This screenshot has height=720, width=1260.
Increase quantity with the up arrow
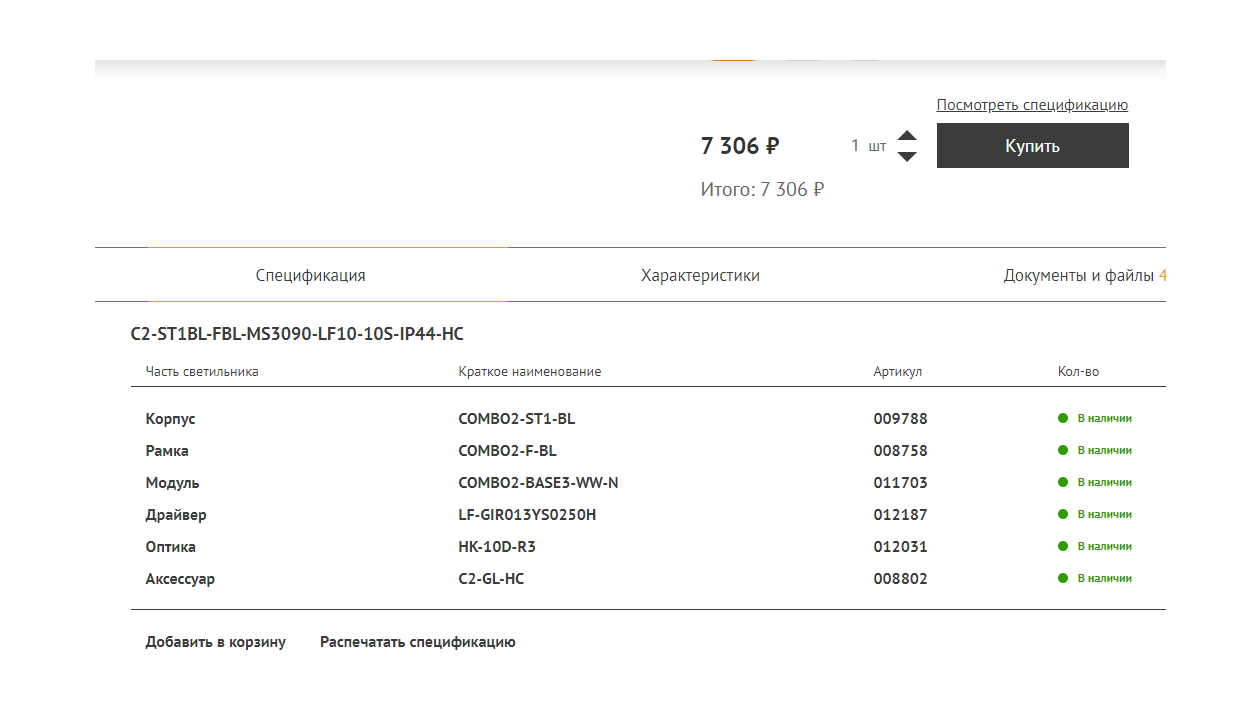tap(907, 136)
